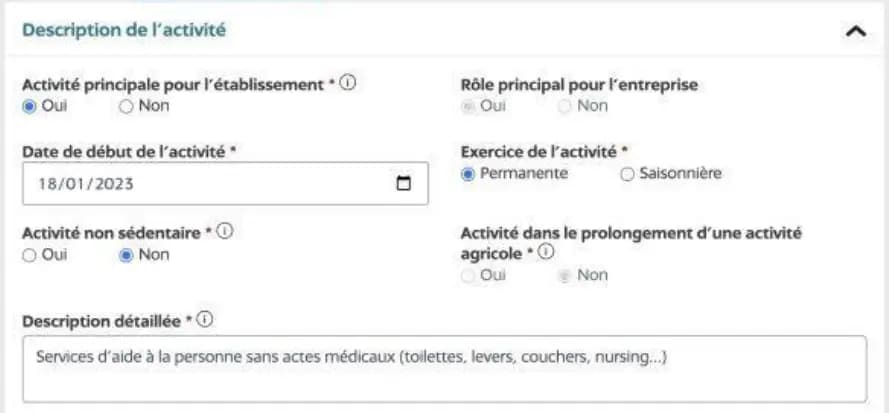Select Oui for prolongement d'une activité agricole
889x413 pixels.
(468, 275)
